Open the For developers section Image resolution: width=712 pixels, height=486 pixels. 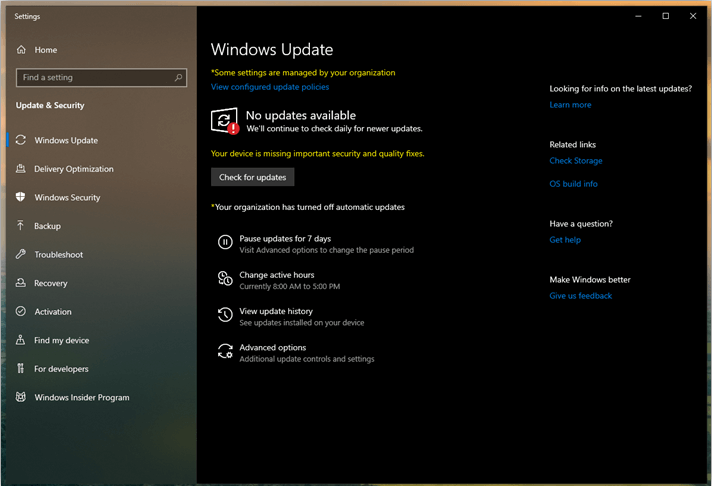point(61,369)
